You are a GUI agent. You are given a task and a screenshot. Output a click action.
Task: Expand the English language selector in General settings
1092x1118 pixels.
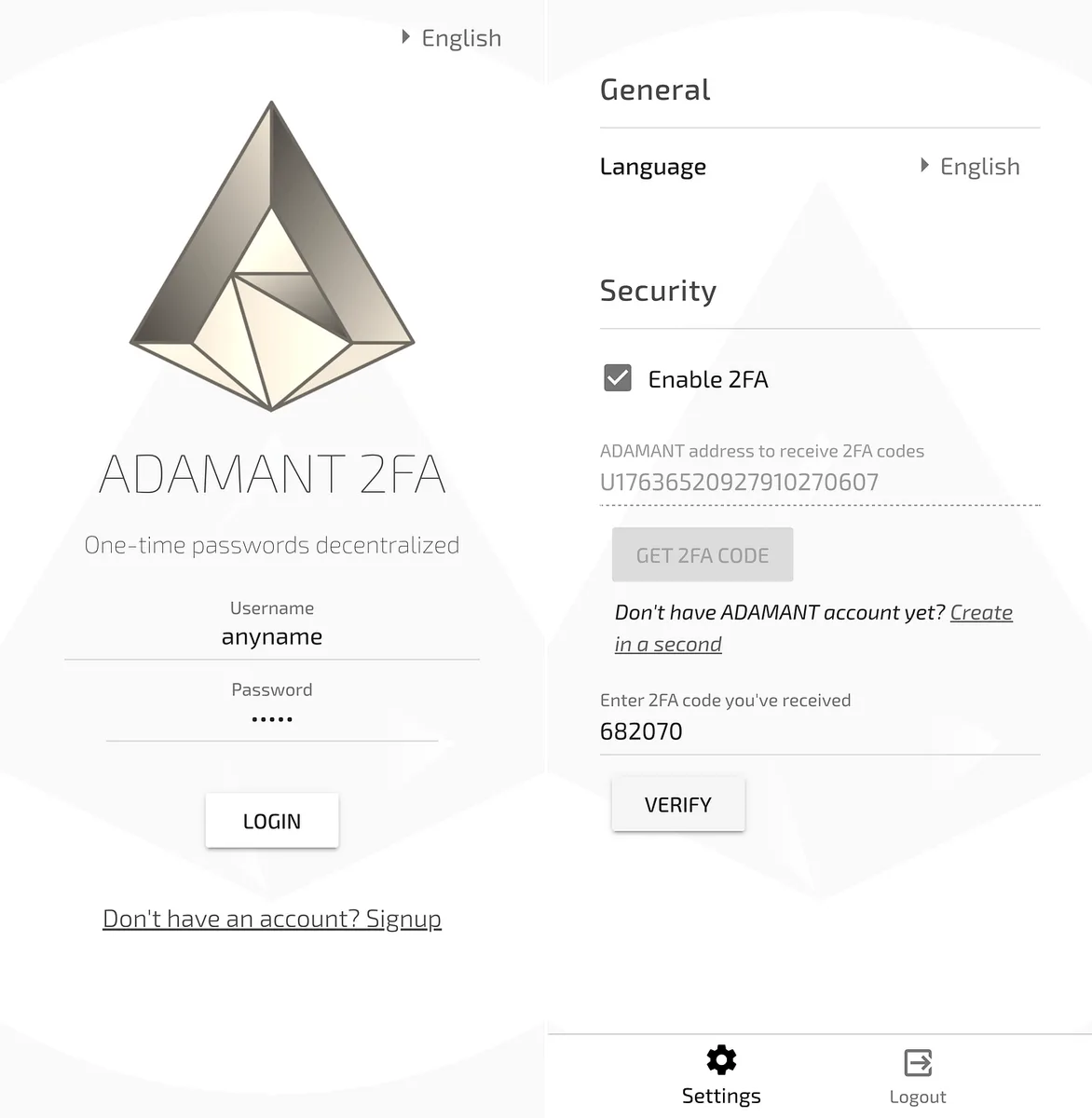coord(970,167)
